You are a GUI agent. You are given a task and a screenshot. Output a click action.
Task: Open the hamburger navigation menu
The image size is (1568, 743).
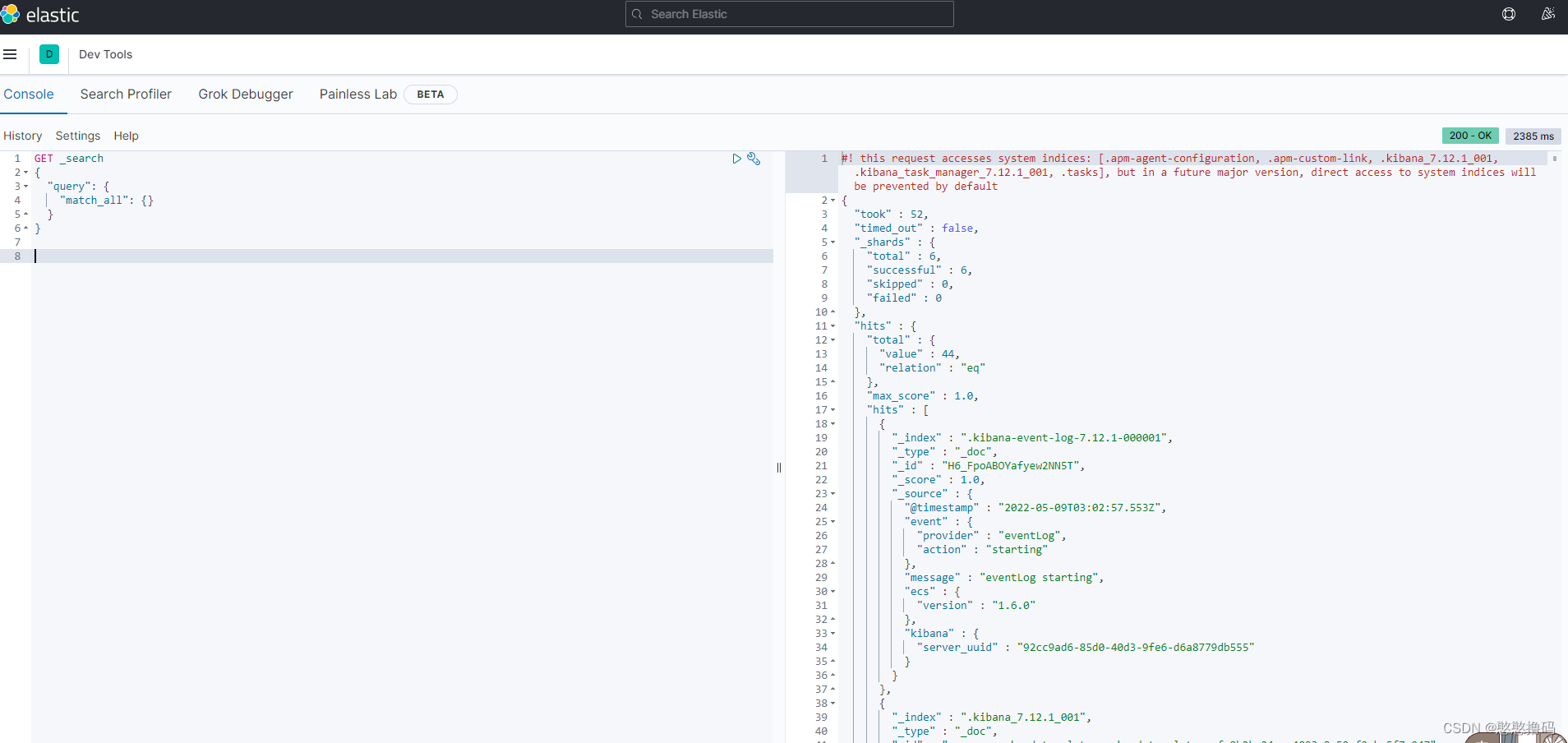[x=10, y=54]
